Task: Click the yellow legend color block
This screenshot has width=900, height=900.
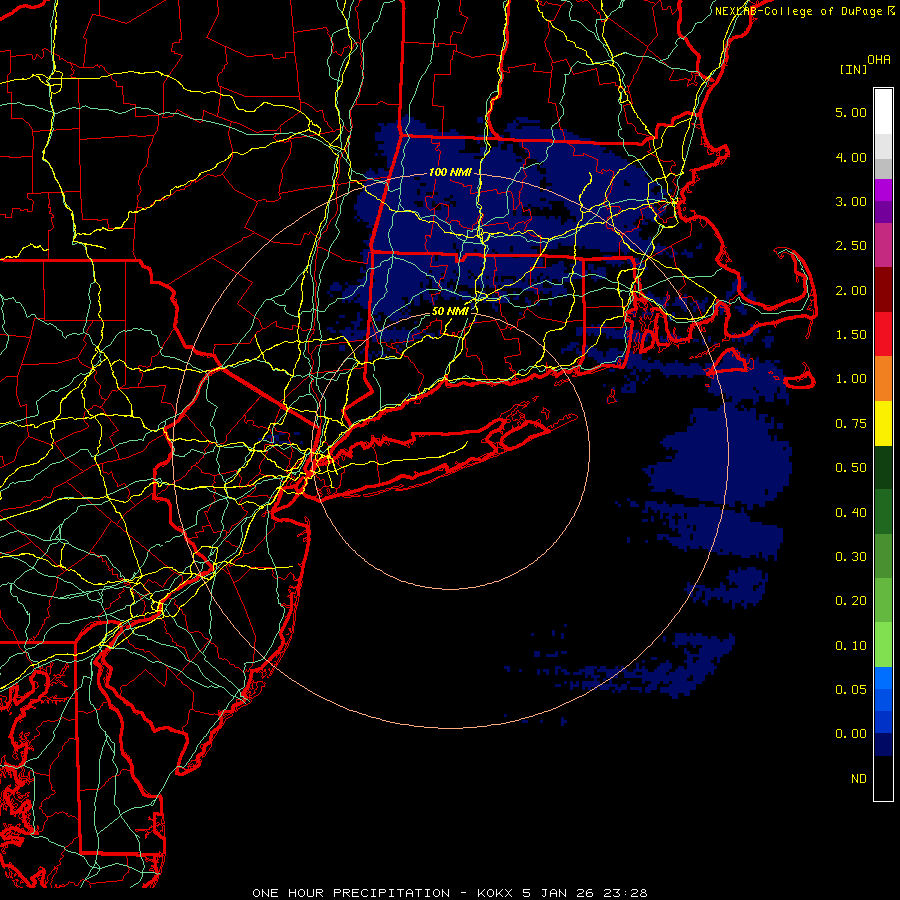Action: pos(883,423)
